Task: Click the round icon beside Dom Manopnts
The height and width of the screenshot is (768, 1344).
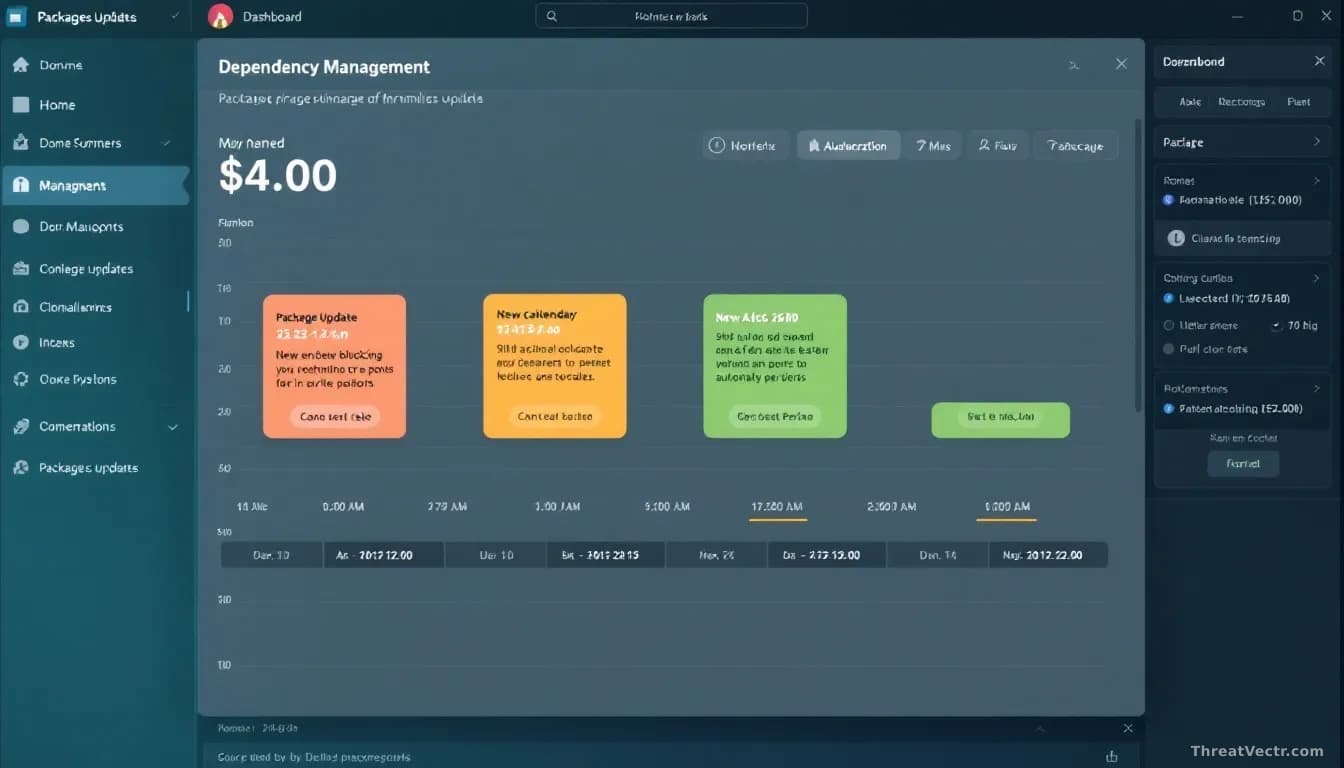Action: click(x=20, y=227)
